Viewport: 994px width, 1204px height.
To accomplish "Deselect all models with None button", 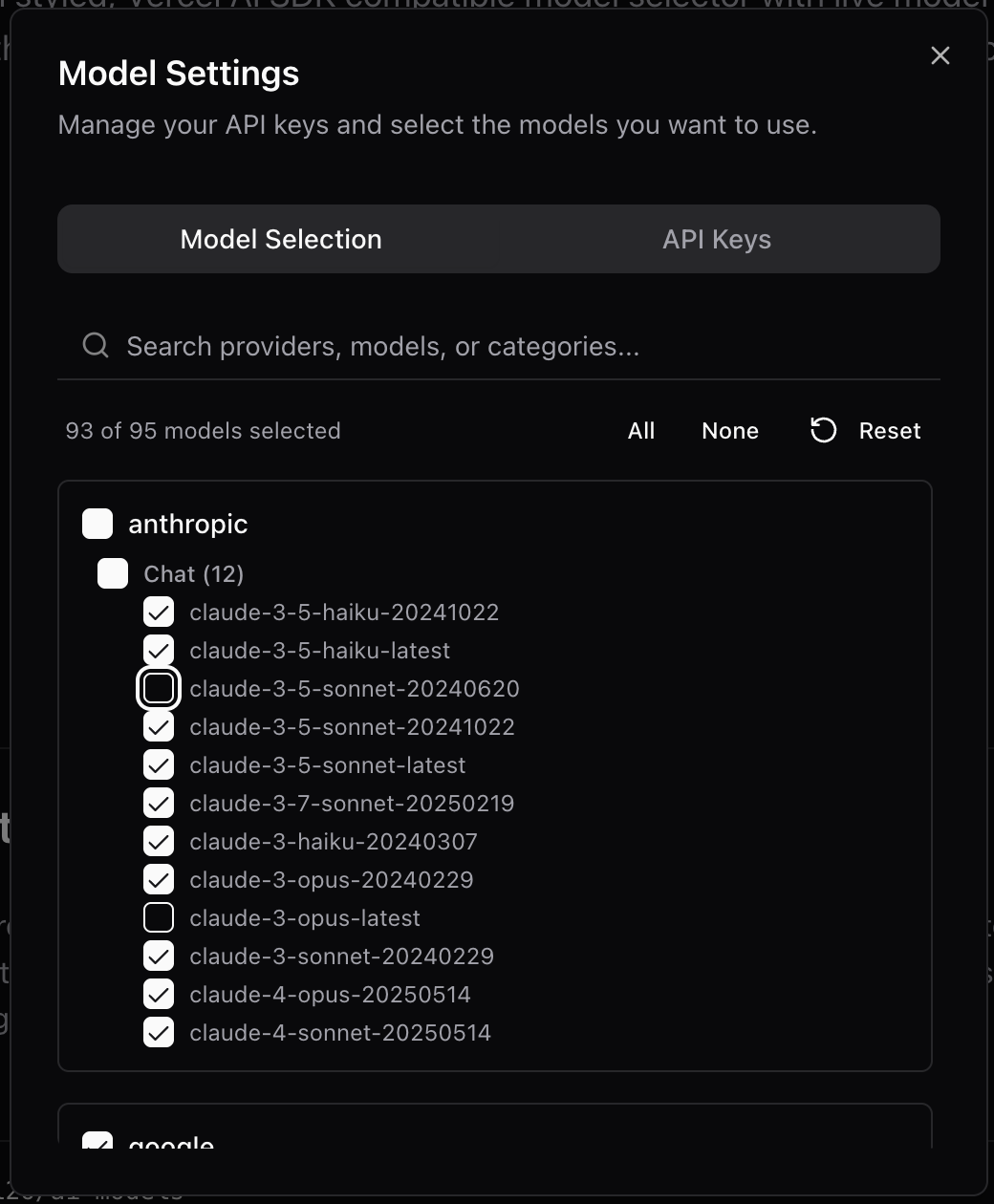I will [730, 431].
